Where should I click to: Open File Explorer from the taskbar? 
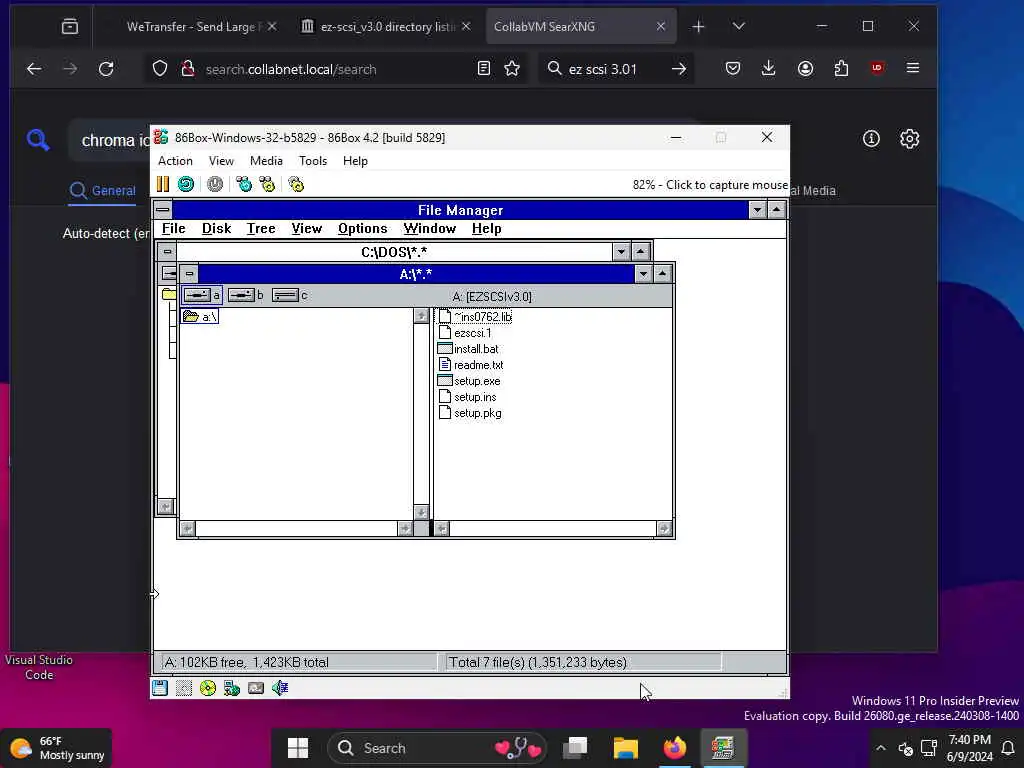tap(626, 748)
